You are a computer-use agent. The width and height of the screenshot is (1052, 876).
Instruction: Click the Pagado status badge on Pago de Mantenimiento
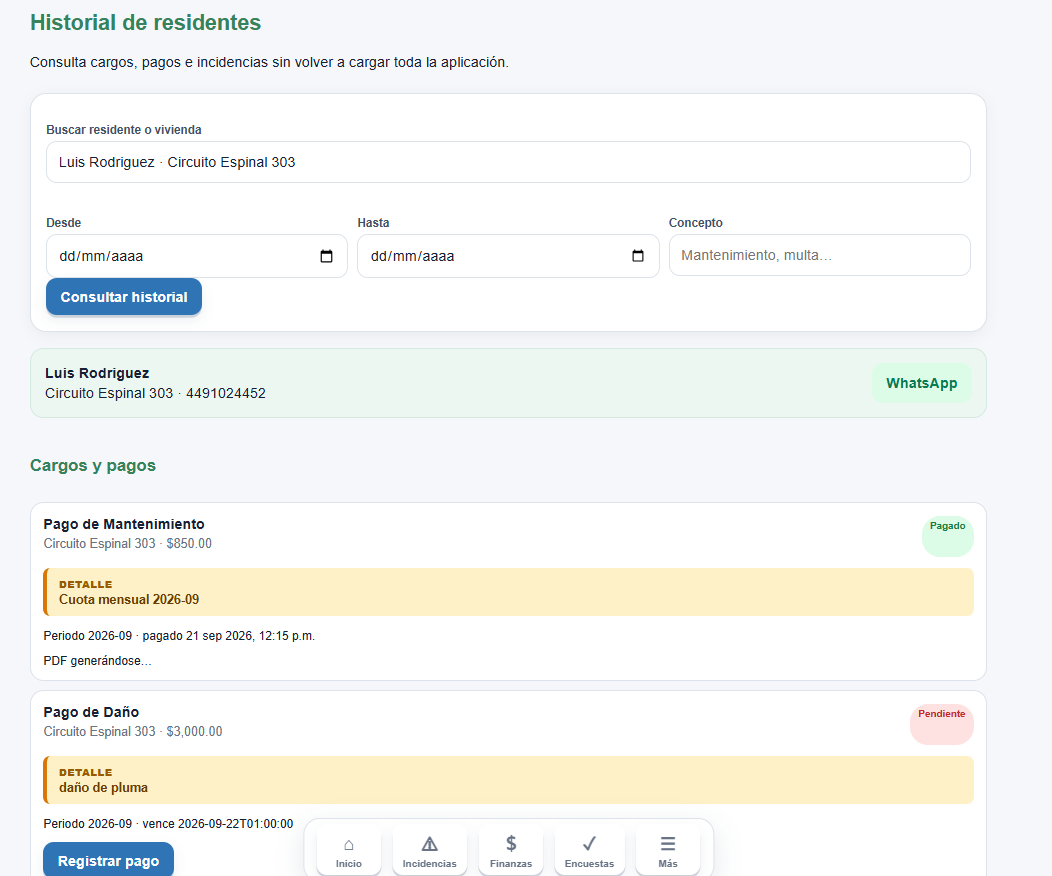(x=948, y=537)
